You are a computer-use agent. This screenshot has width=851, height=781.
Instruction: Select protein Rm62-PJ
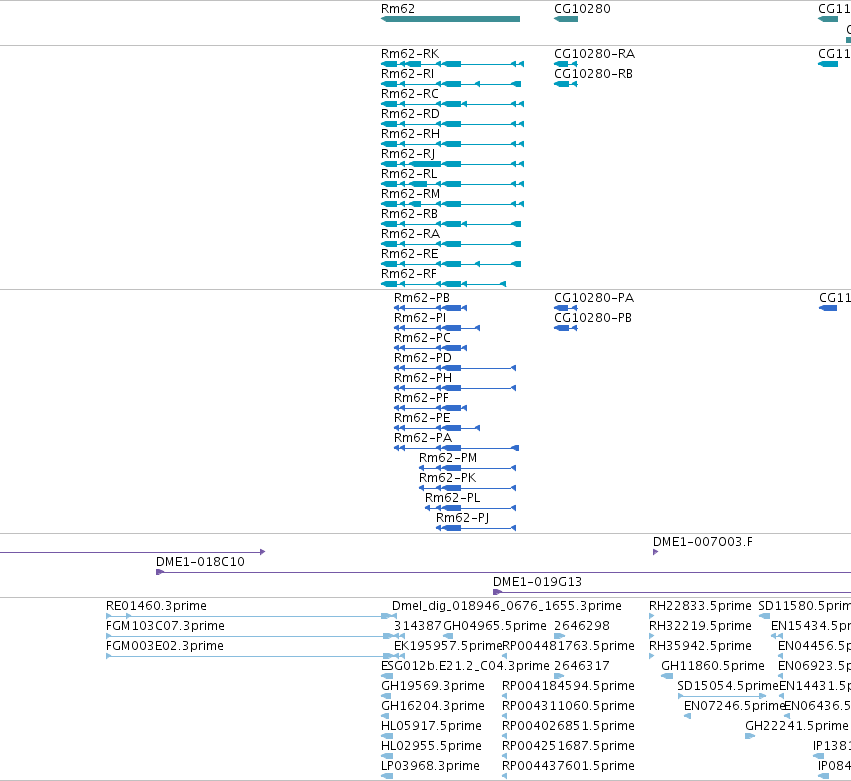[x=476, y=528]
